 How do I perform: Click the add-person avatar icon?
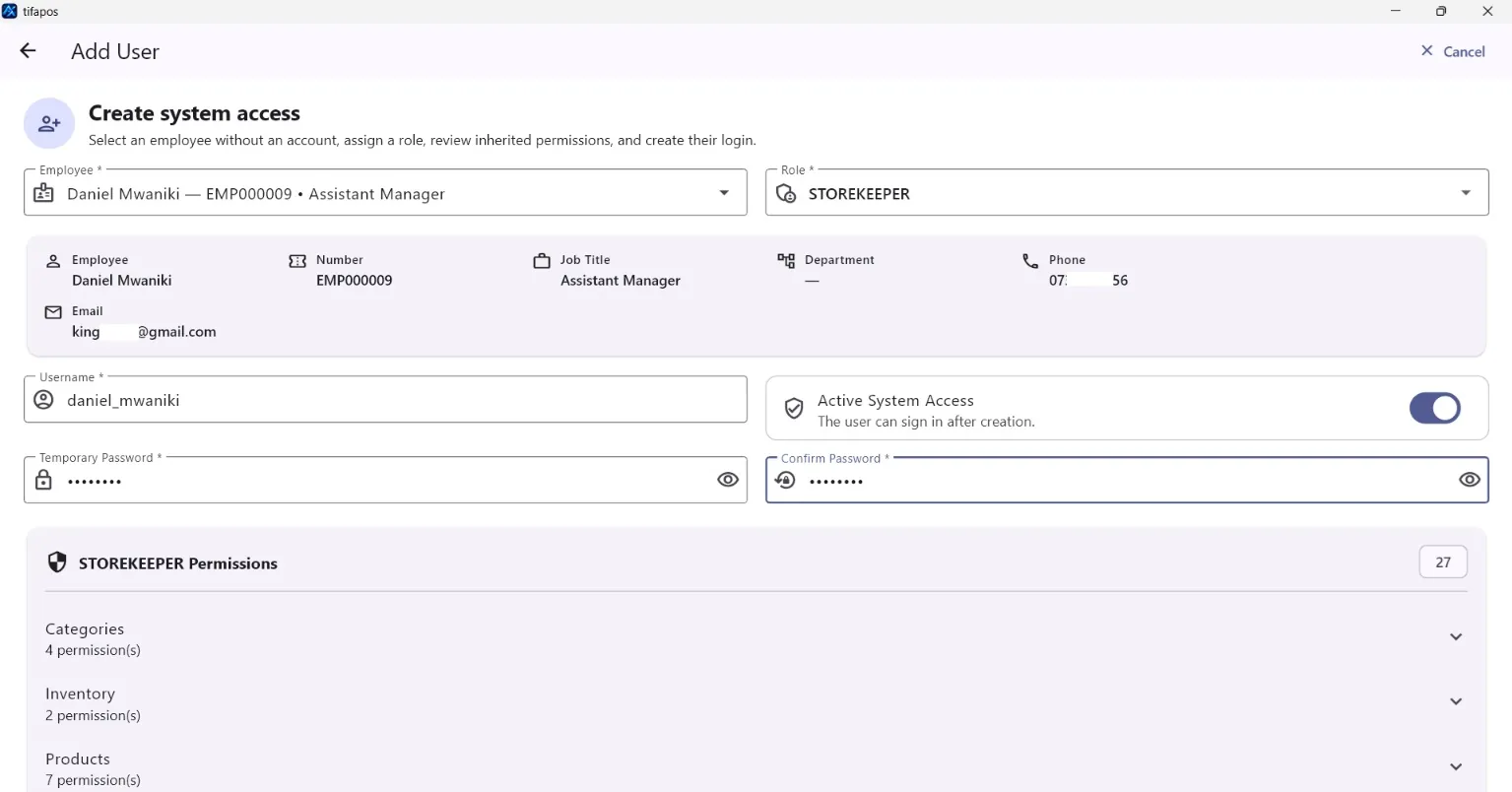coord(49,123)
